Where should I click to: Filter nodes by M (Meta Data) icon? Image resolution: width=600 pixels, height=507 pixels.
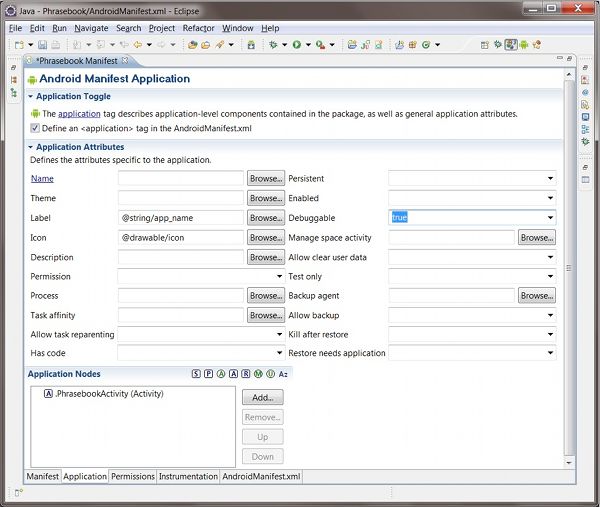(258, 374)
